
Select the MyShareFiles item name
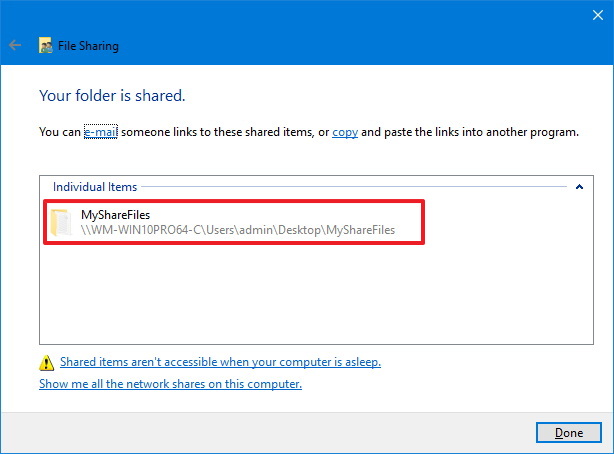[x=116, y=215]
